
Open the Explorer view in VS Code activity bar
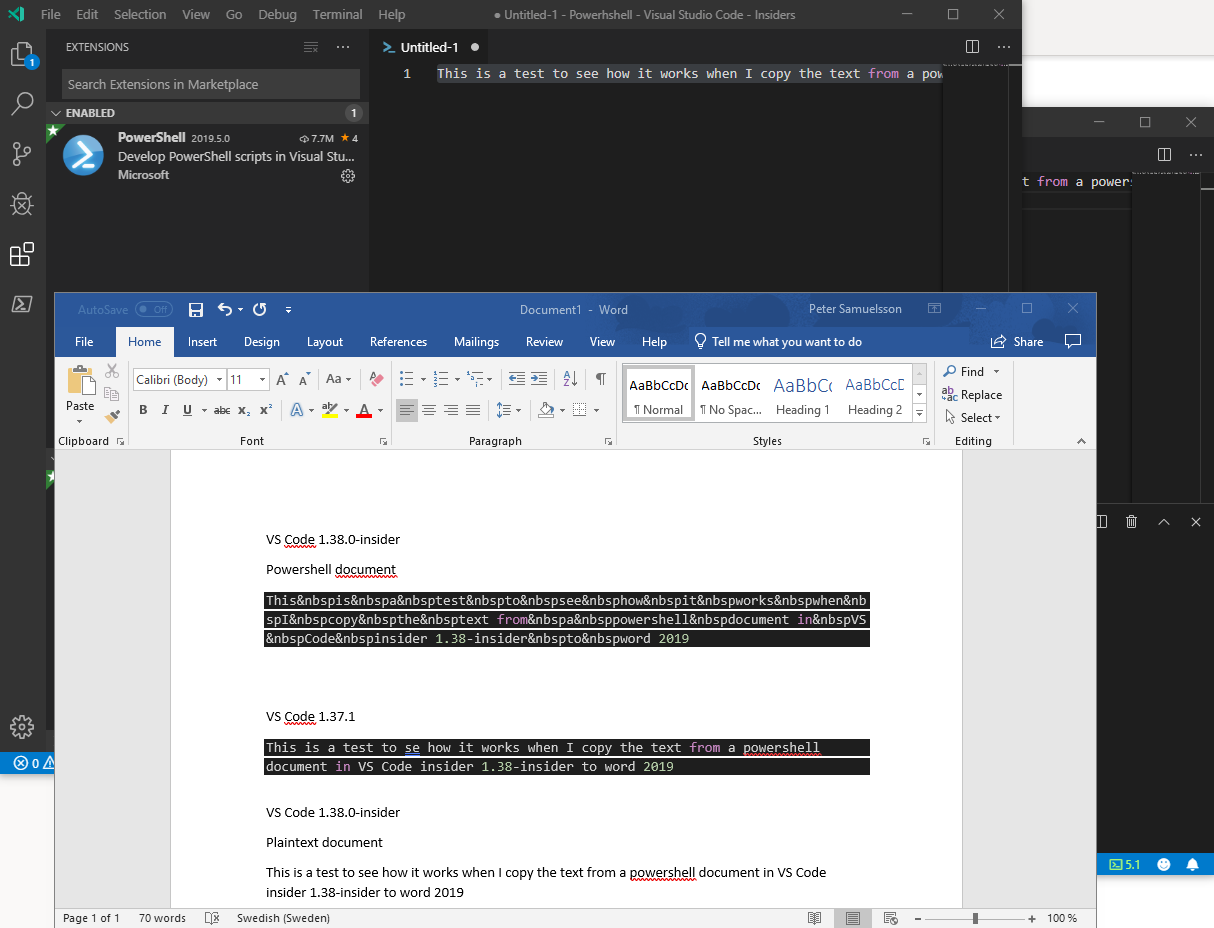[23, 55]
